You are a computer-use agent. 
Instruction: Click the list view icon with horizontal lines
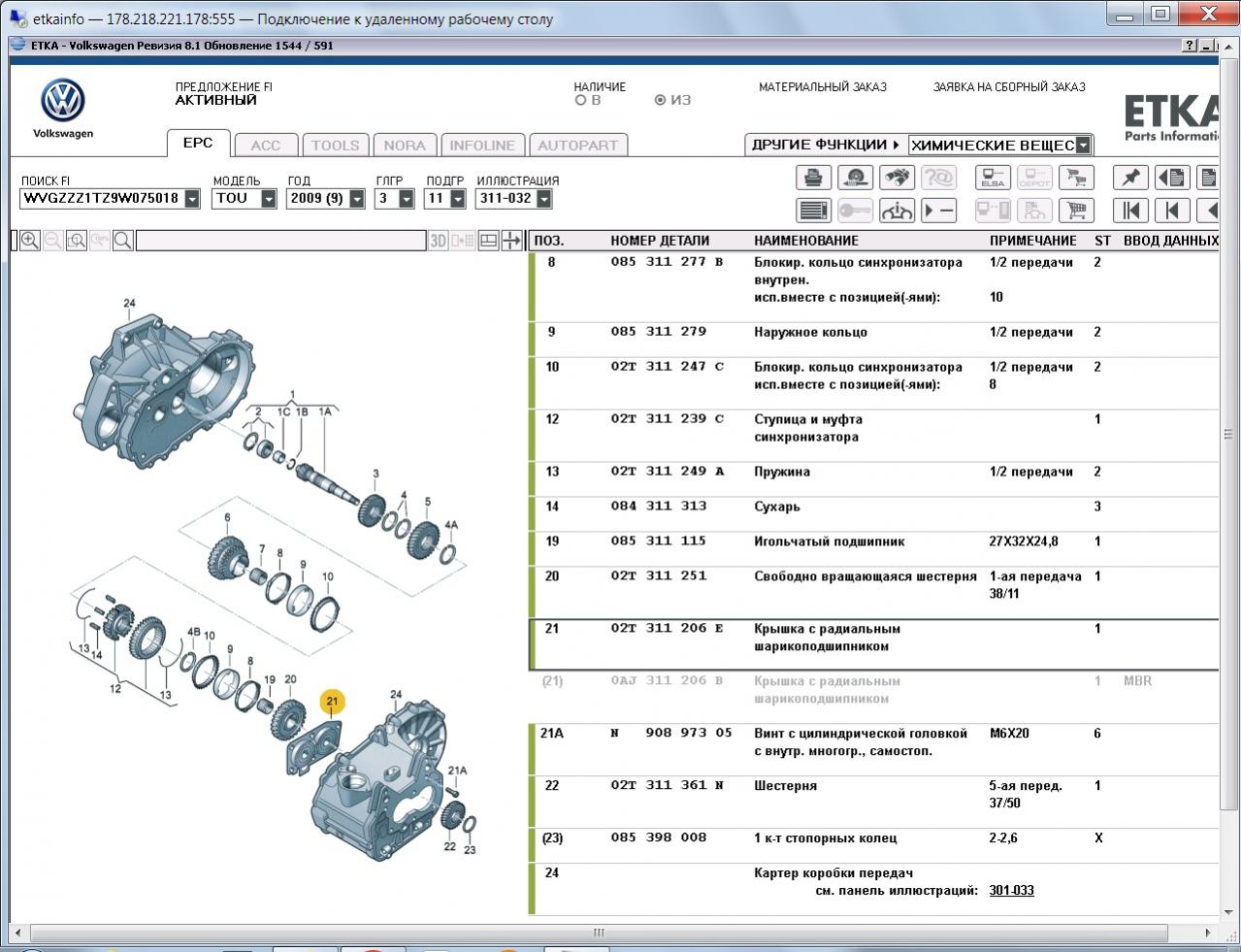813,210
